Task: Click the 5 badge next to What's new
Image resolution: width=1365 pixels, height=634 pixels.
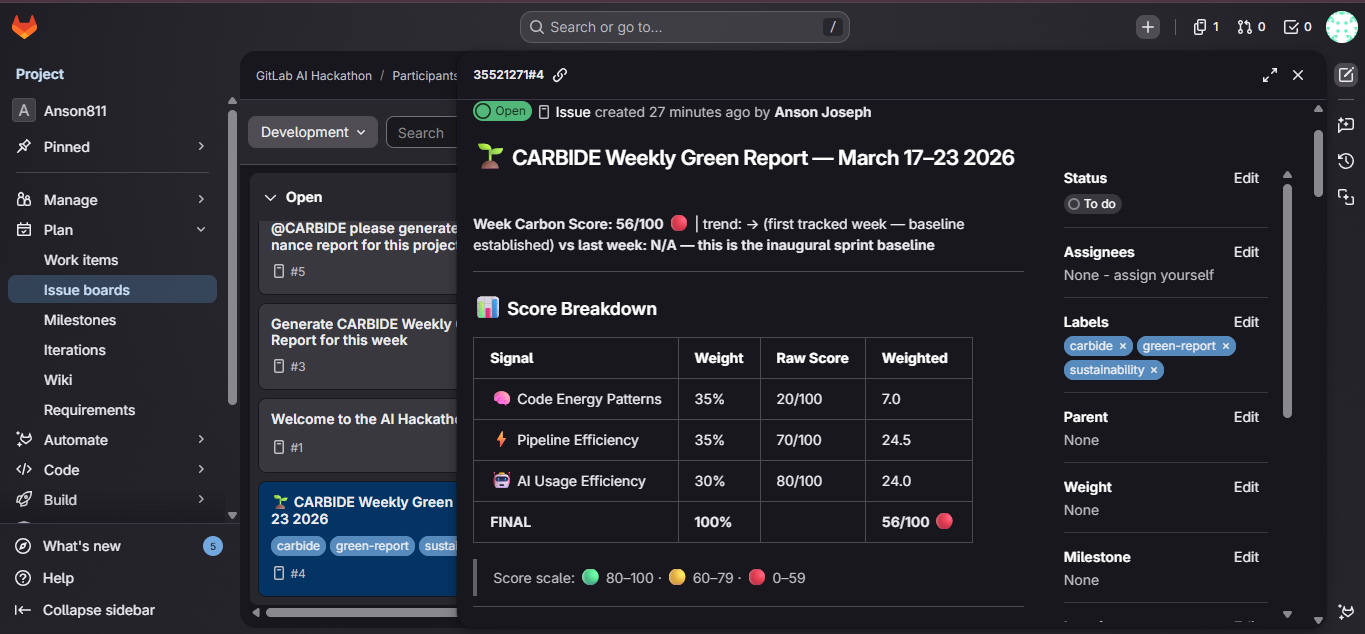Action: [212, 546]
